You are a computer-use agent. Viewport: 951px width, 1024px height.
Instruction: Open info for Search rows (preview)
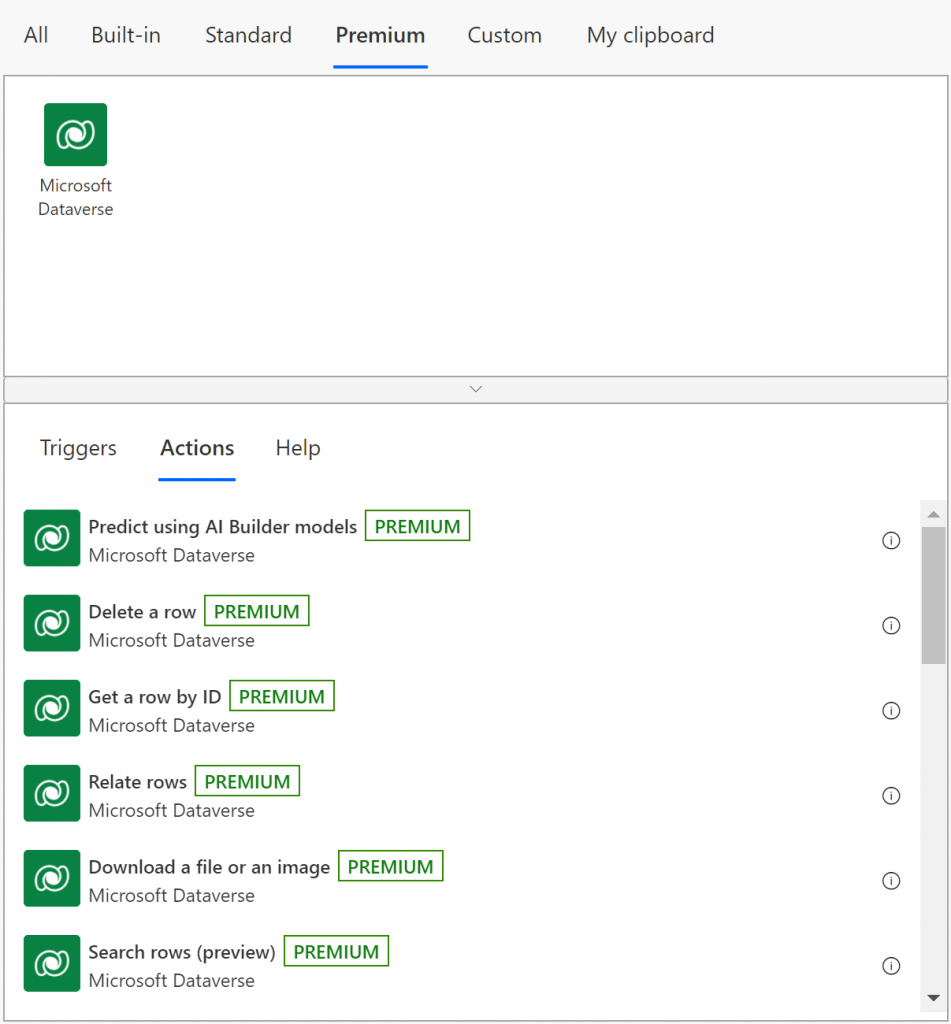891,966
